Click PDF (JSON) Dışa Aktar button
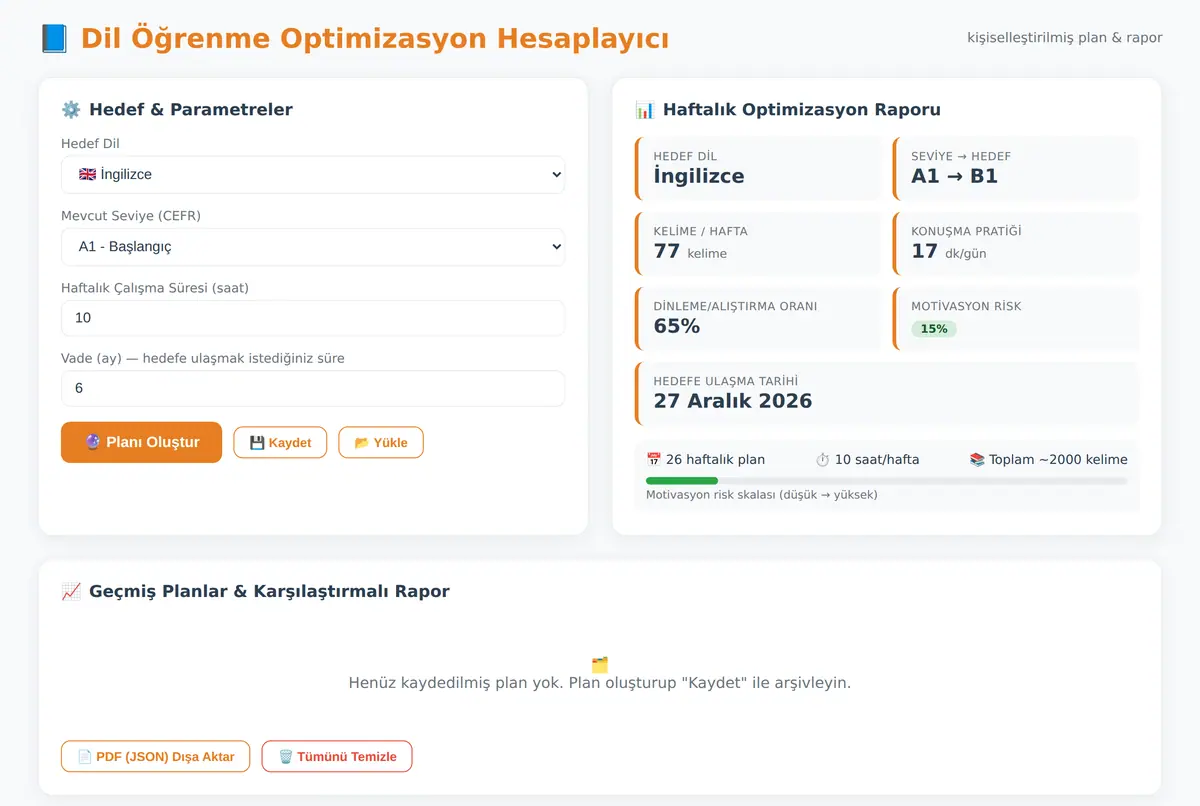This screenshot has width=1200, height=806. 155,757
